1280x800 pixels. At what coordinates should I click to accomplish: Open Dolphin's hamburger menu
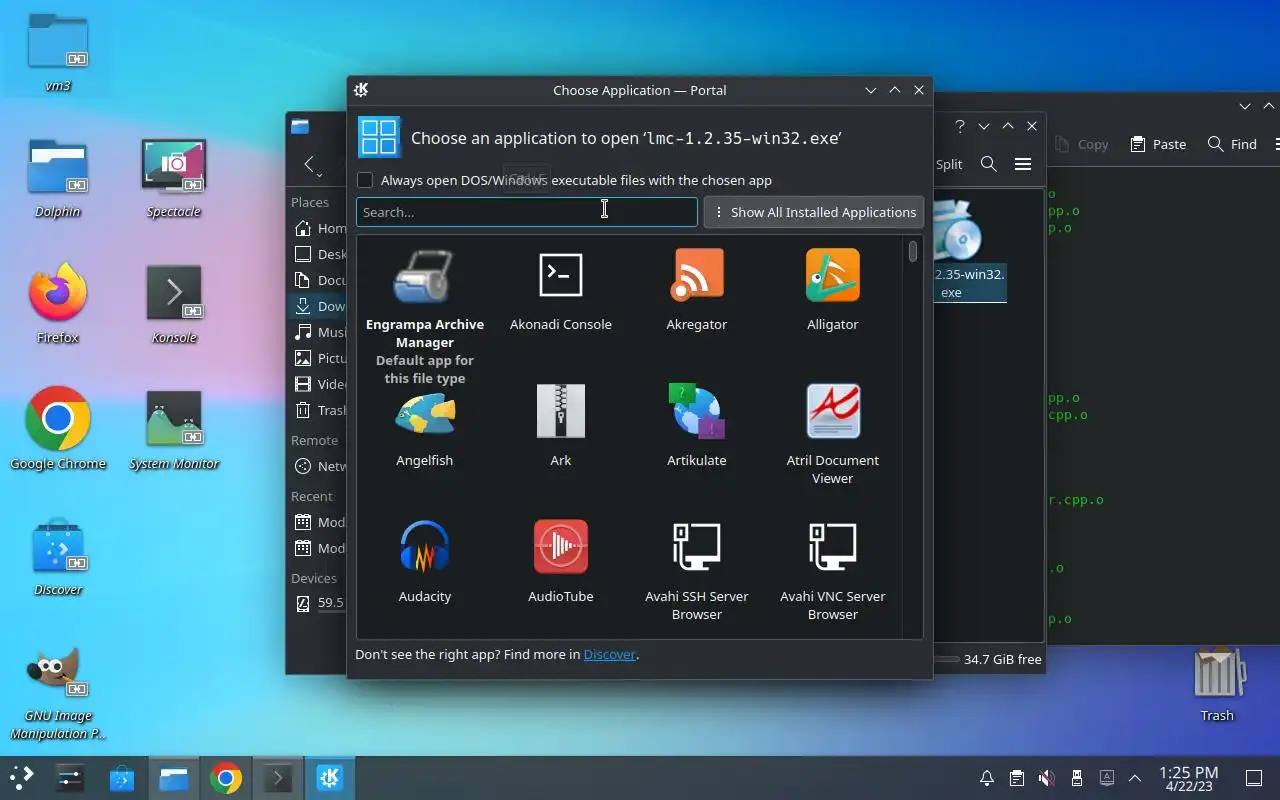point(1023,164)
